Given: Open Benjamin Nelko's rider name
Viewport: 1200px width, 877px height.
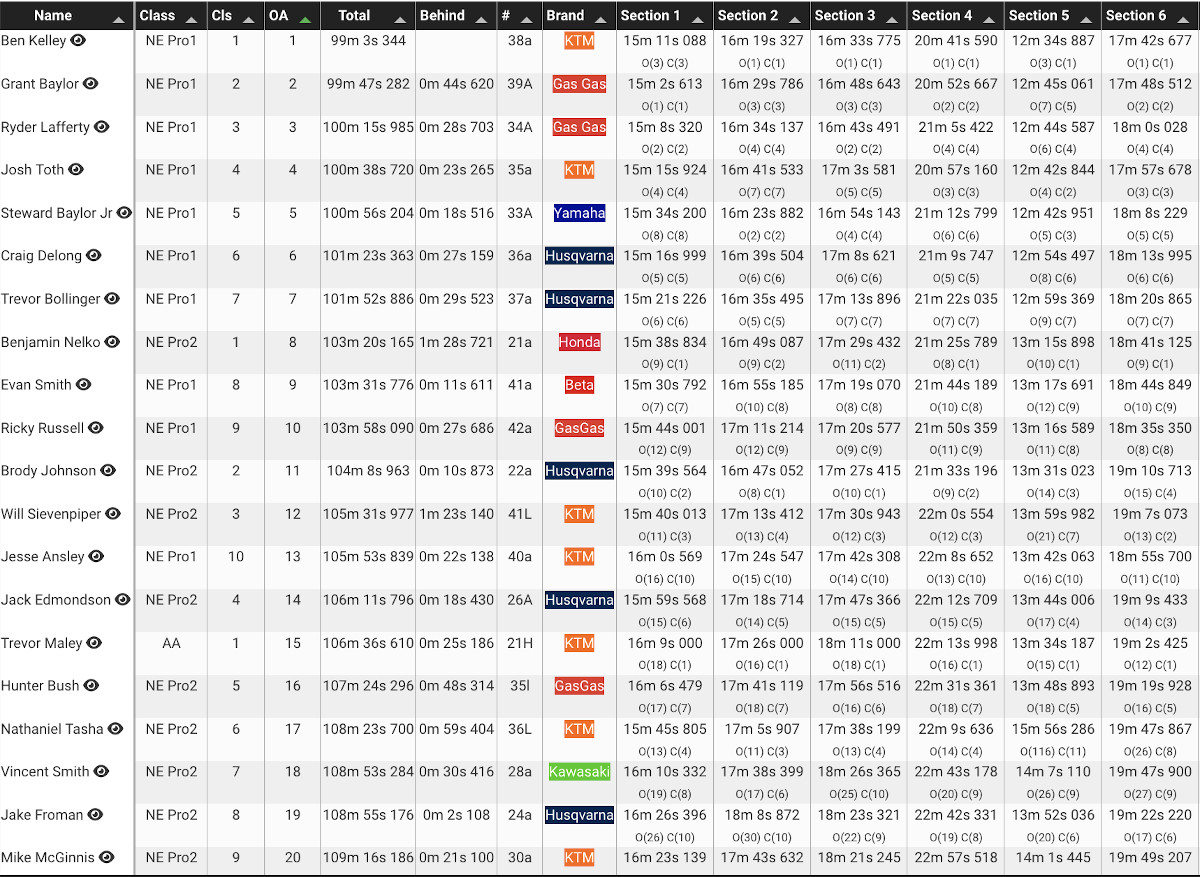Looking at the screenshot, I should [x=51, y=342].
